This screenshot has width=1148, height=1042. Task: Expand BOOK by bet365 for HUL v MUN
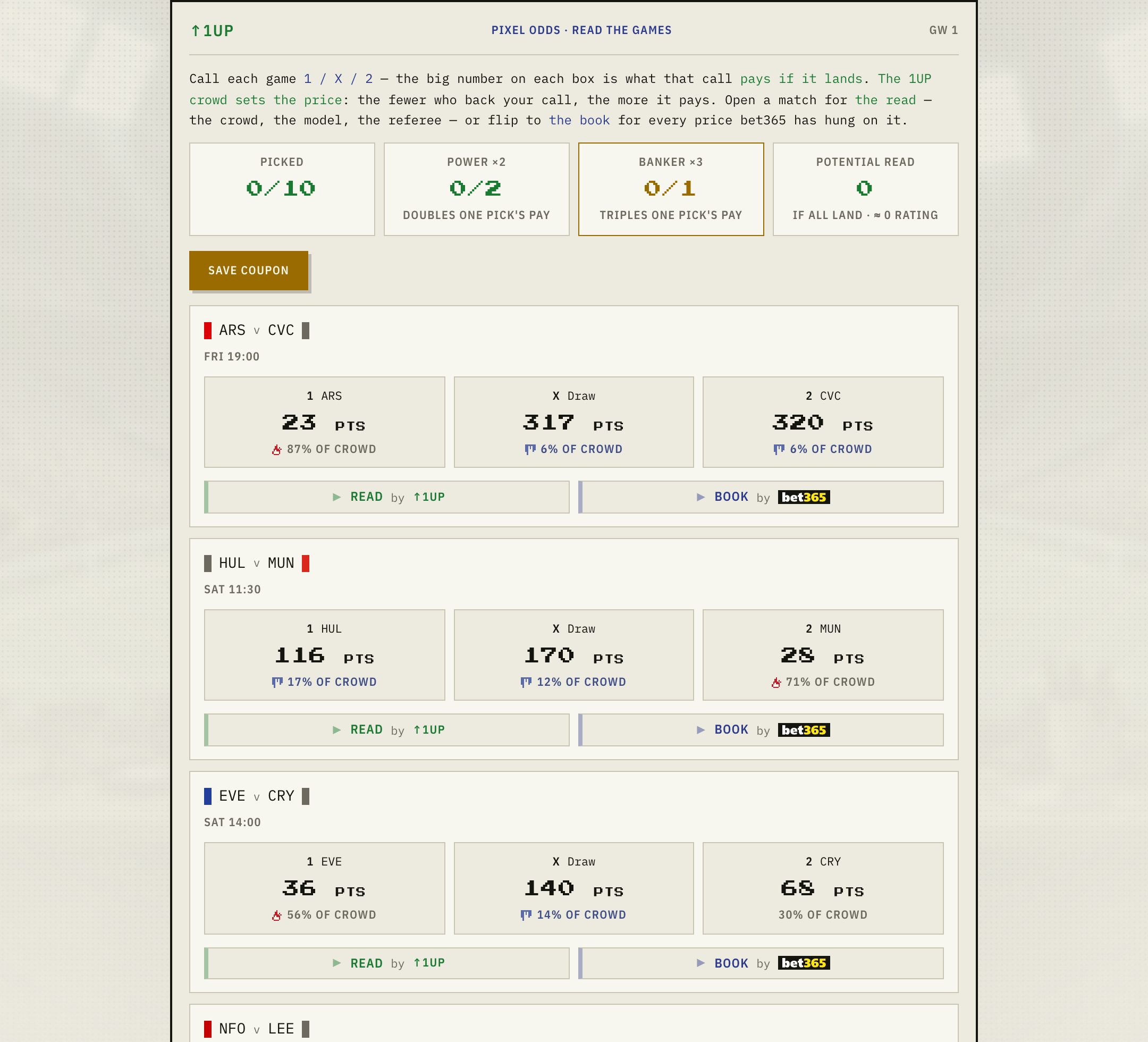[761, 730]
